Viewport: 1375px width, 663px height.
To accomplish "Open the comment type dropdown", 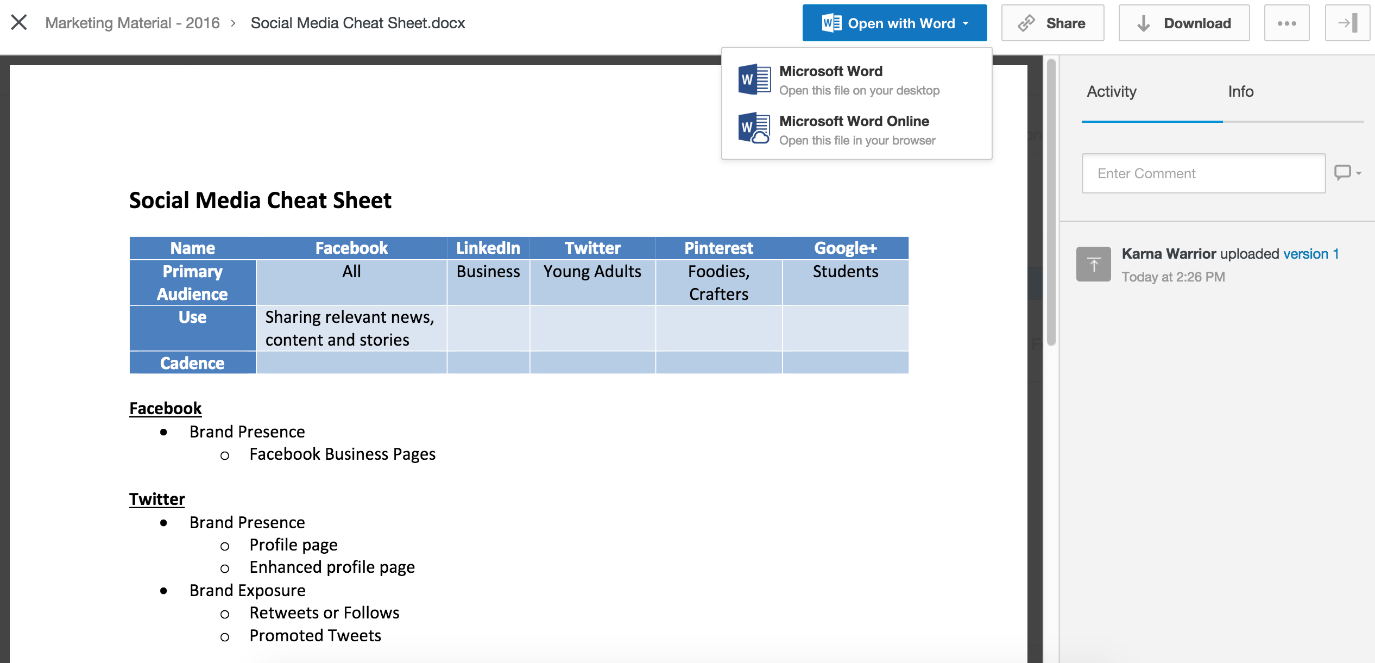I will pos(1348,173).
